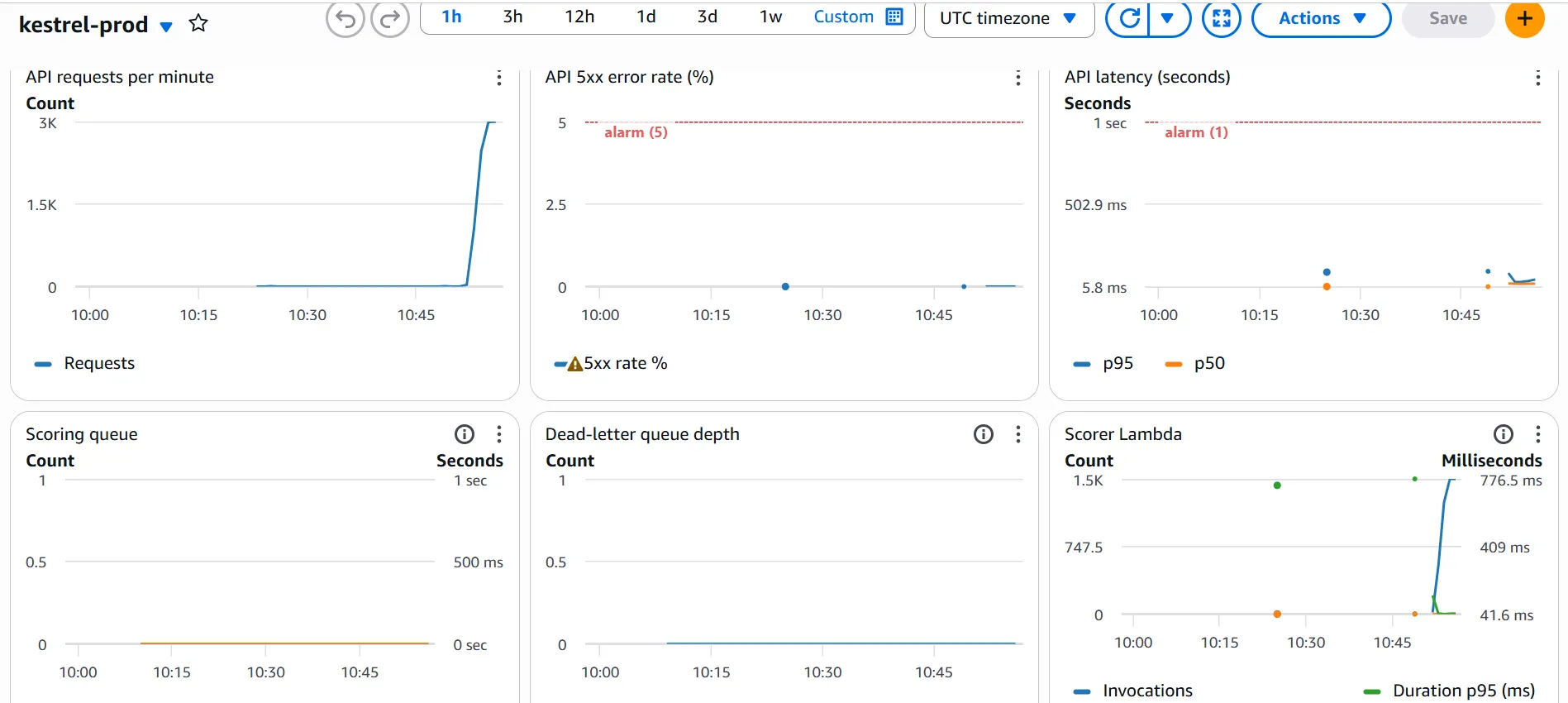
Task: Open the Scorer Lambda widget menu
Action: pos(1537,434)
